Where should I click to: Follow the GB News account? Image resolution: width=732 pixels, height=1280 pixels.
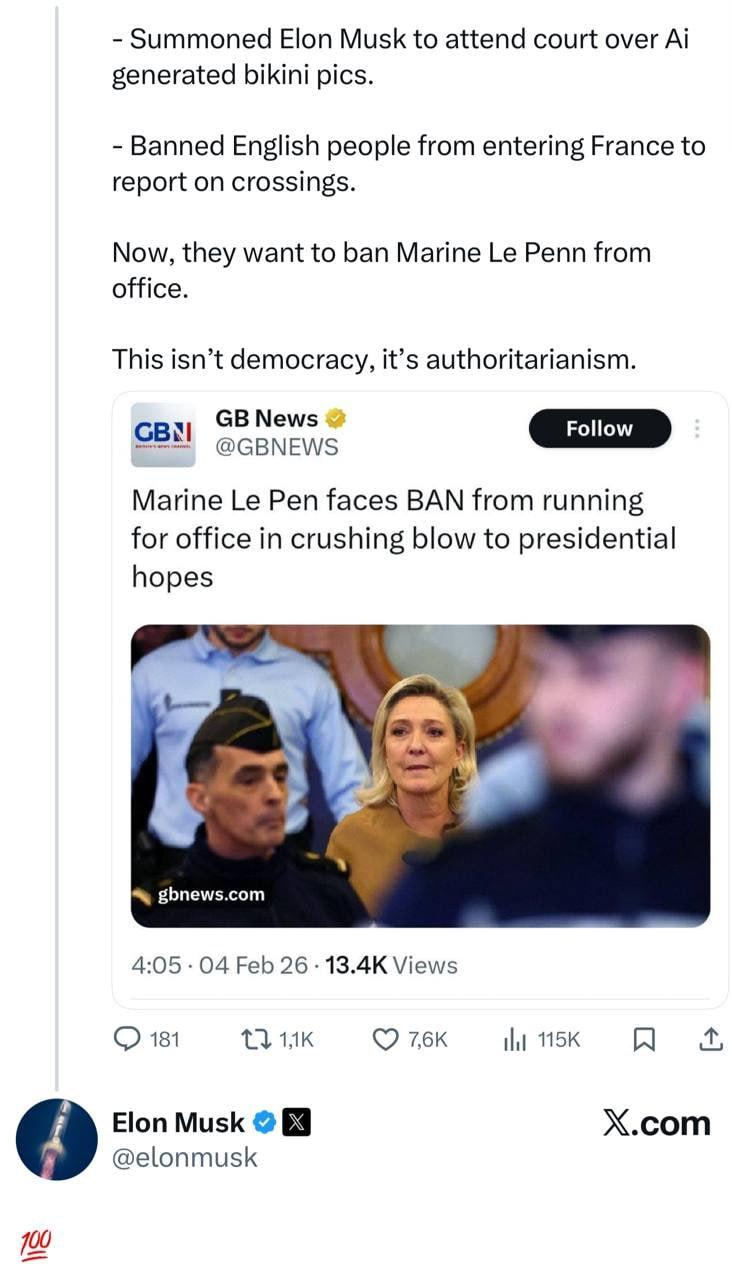(599, 428)
